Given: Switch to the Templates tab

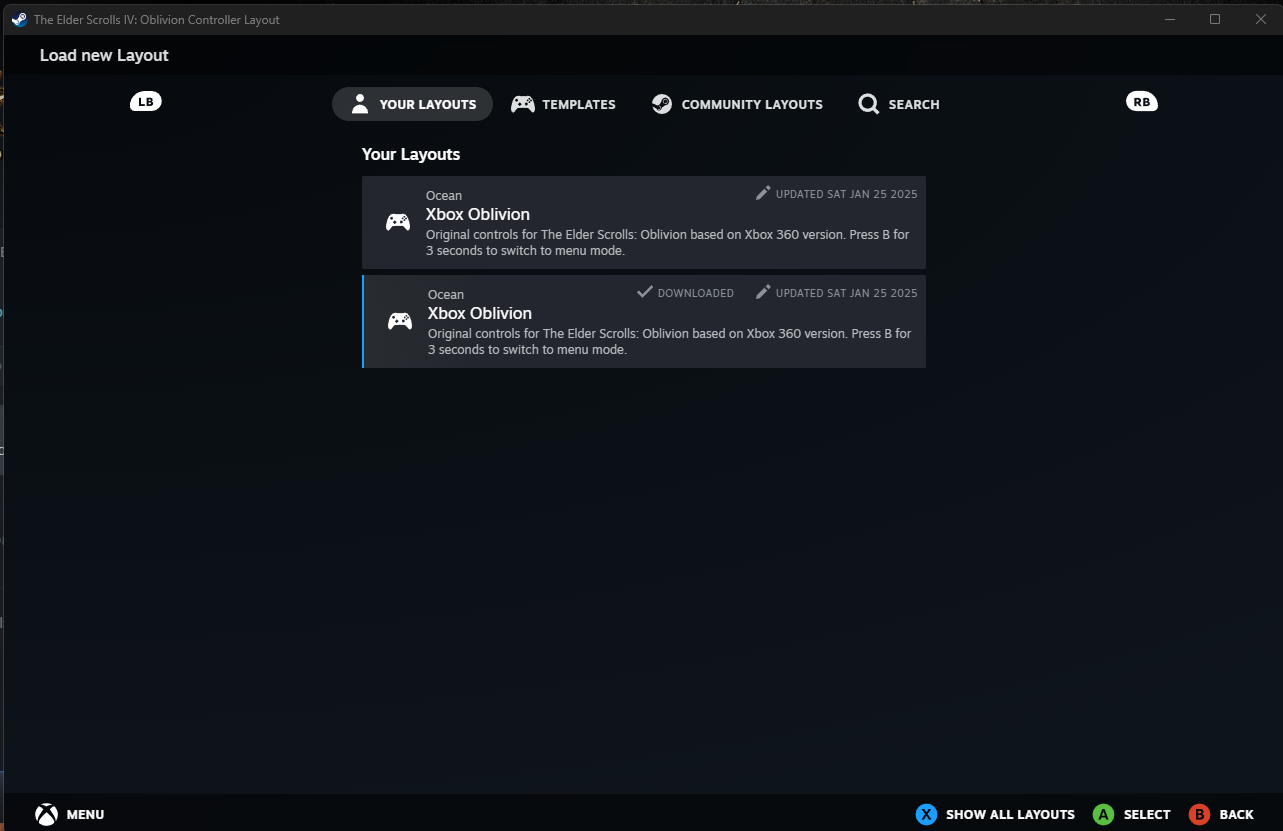Looking at the screenshot, I should click(563, 104).
